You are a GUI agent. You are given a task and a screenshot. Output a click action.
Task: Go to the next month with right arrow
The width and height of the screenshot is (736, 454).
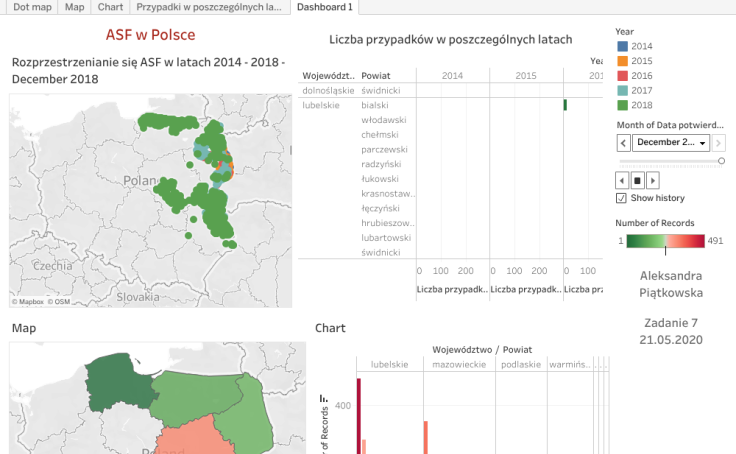718,143
